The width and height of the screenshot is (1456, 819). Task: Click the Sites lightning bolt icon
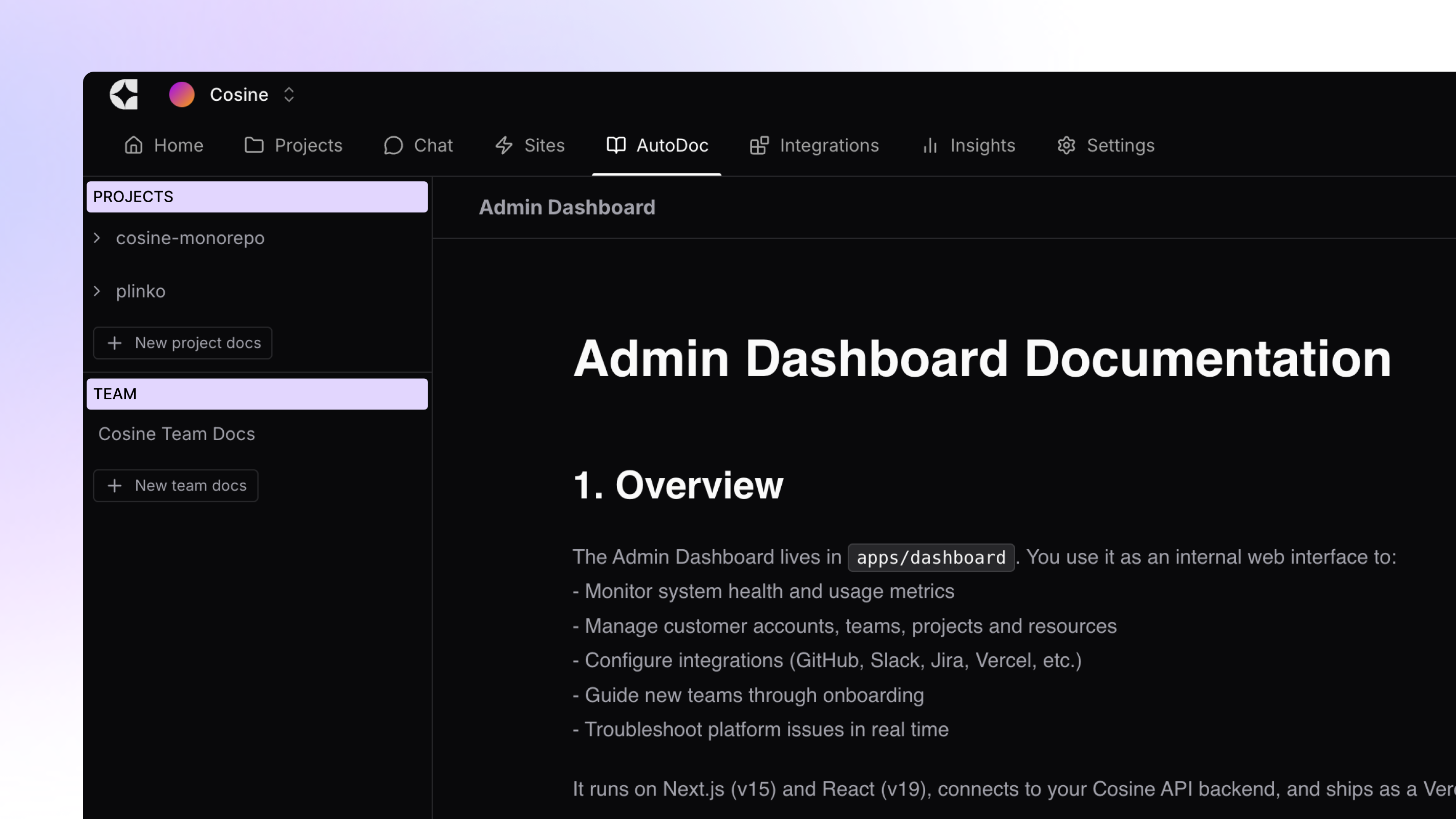click(x=504, y=145)
